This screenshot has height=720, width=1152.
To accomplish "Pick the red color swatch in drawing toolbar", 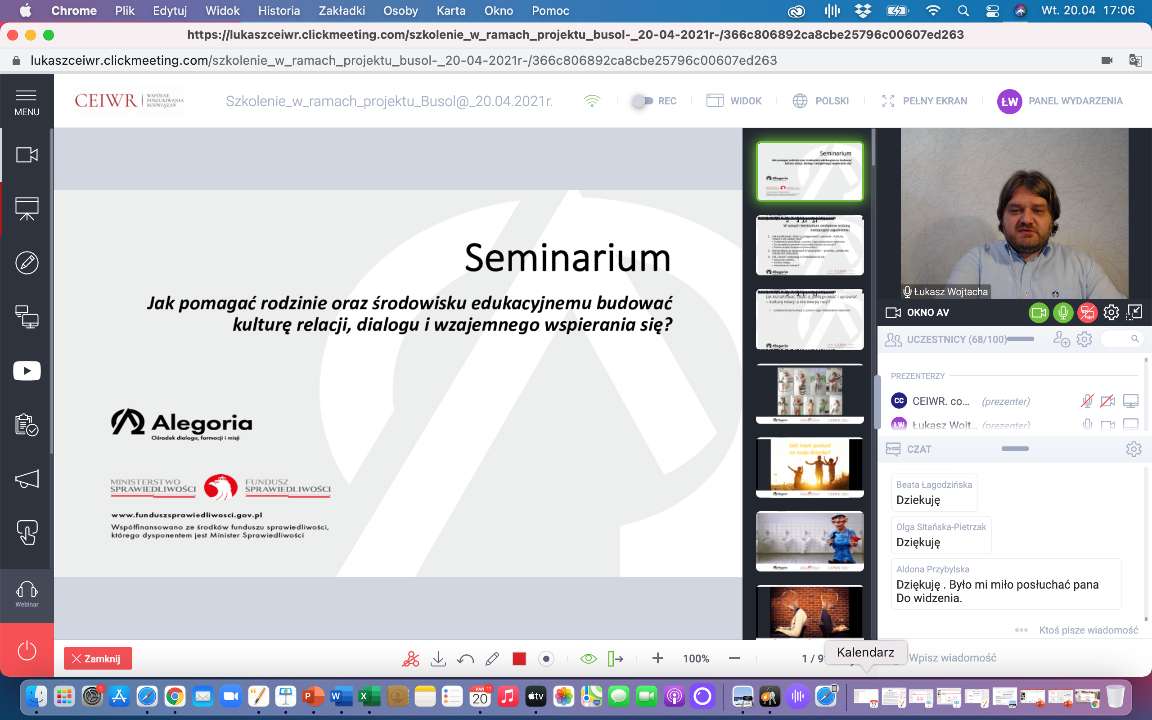I will point(519,659).
